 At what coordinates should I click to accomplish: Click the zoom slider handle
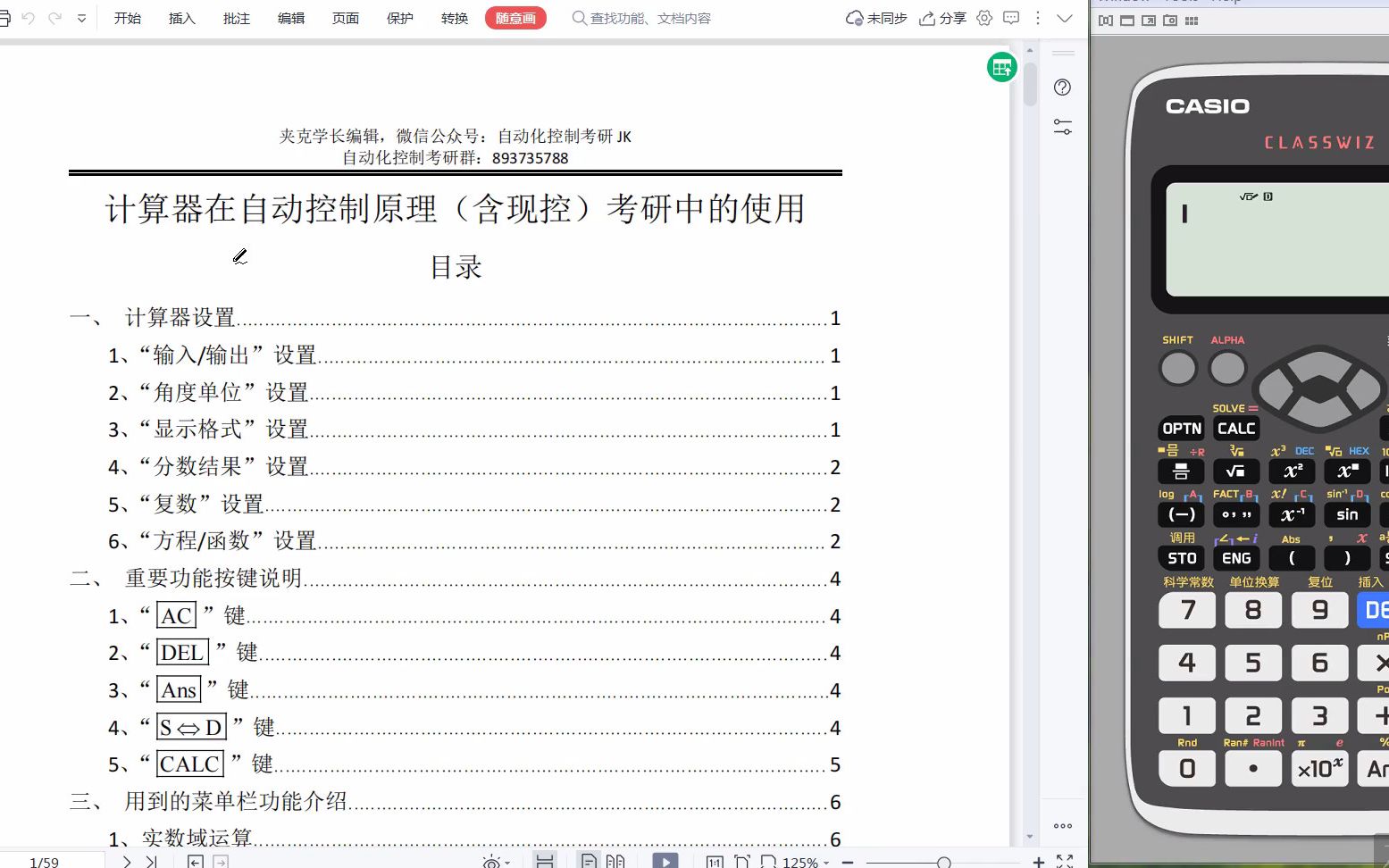(944, 863)
